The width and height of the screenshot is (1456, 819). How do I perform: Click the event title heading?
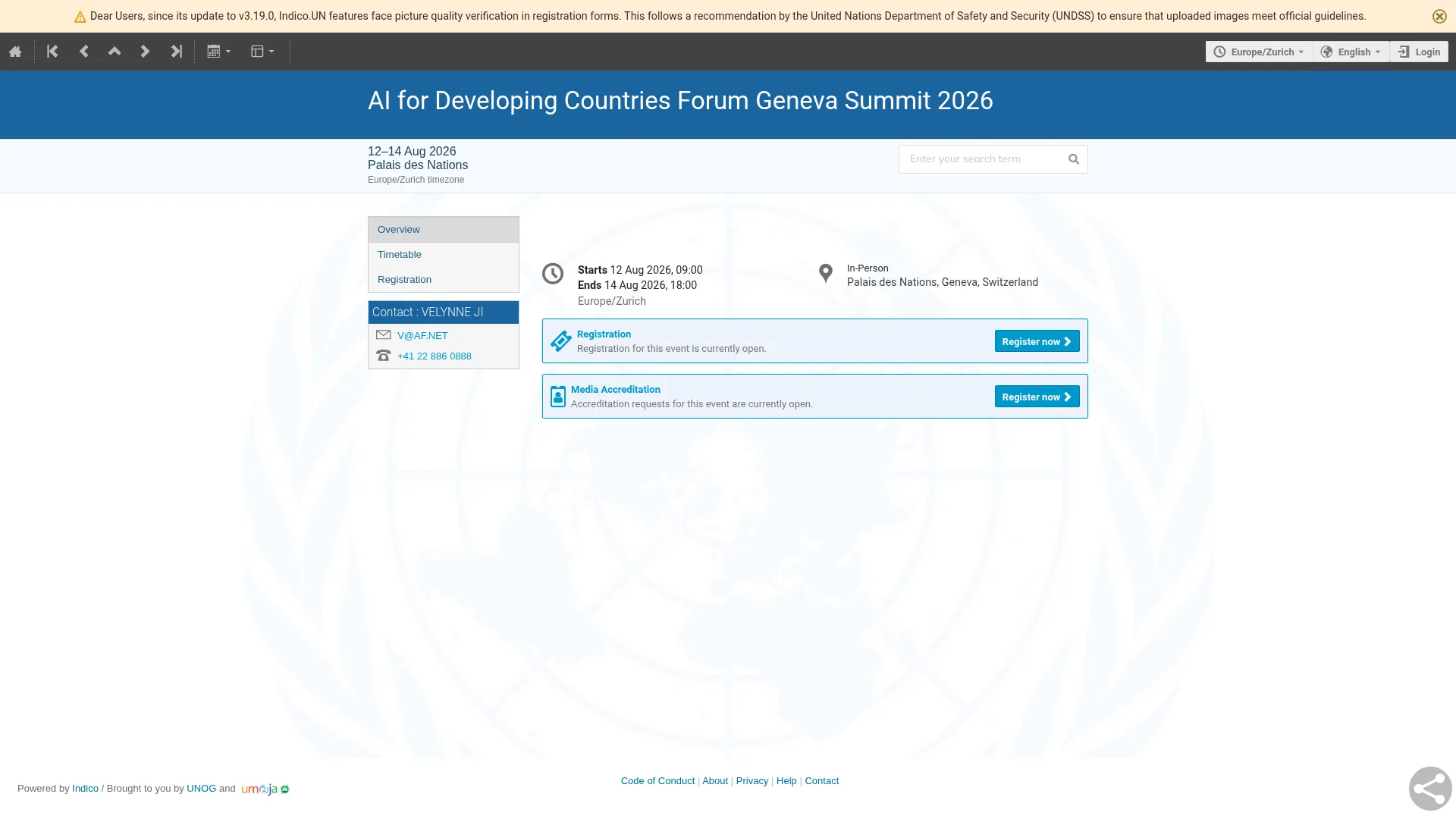680,100
